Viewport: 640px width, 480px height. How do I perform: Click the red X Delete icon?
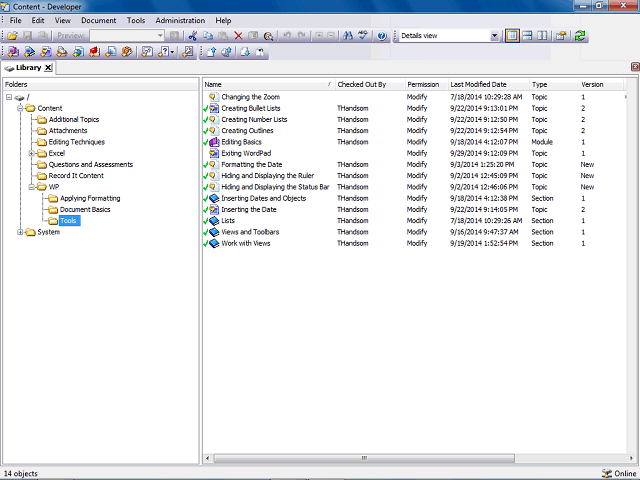click(238, 36)
